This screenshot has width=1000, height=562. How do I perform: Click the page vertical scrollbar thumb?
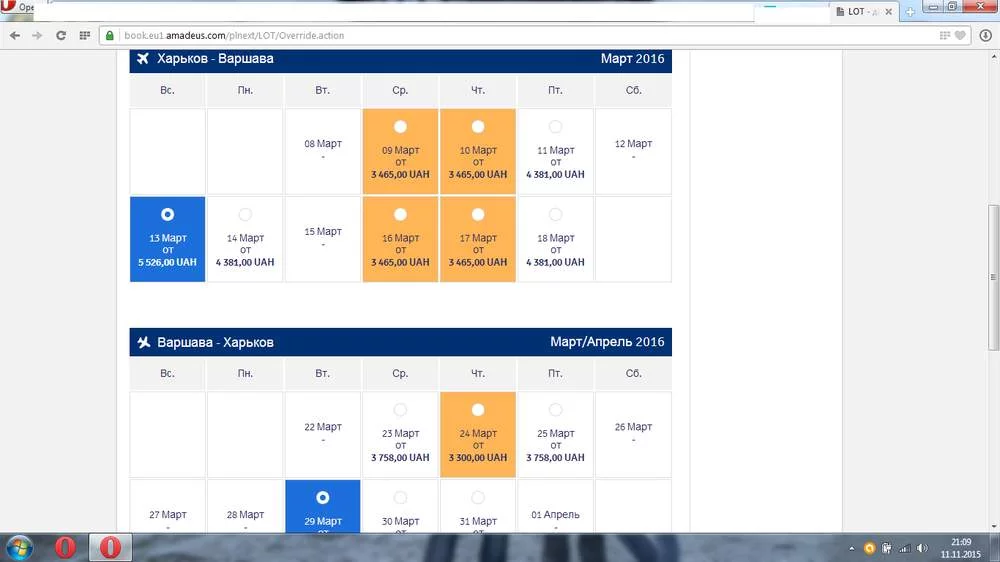pos(994,277)
